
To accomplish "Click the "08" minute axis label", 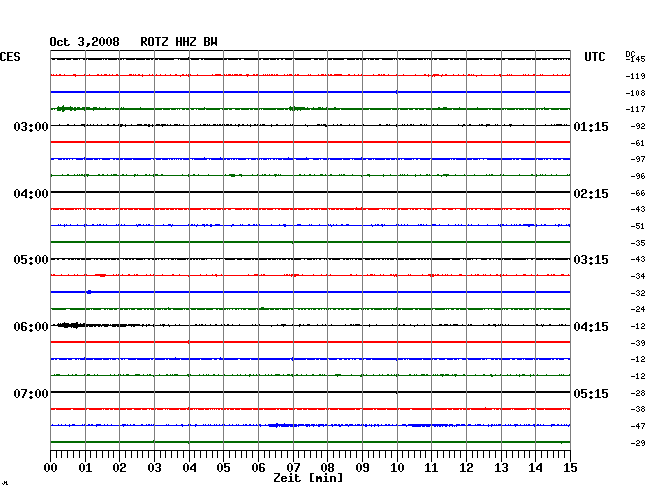I will point(327,468).
